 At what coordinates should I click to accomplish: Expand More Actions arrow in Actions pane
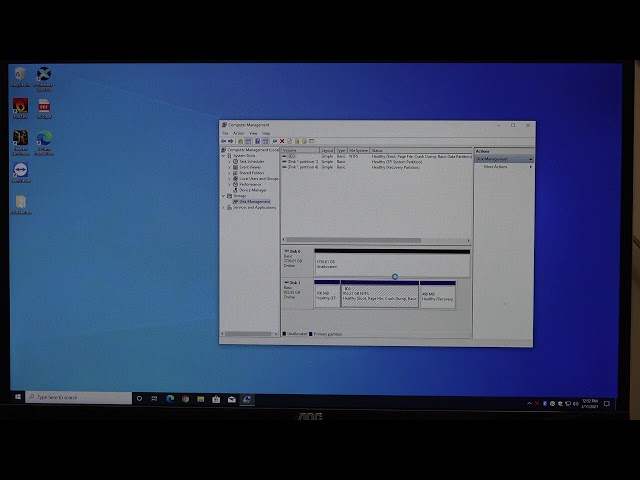531,167
